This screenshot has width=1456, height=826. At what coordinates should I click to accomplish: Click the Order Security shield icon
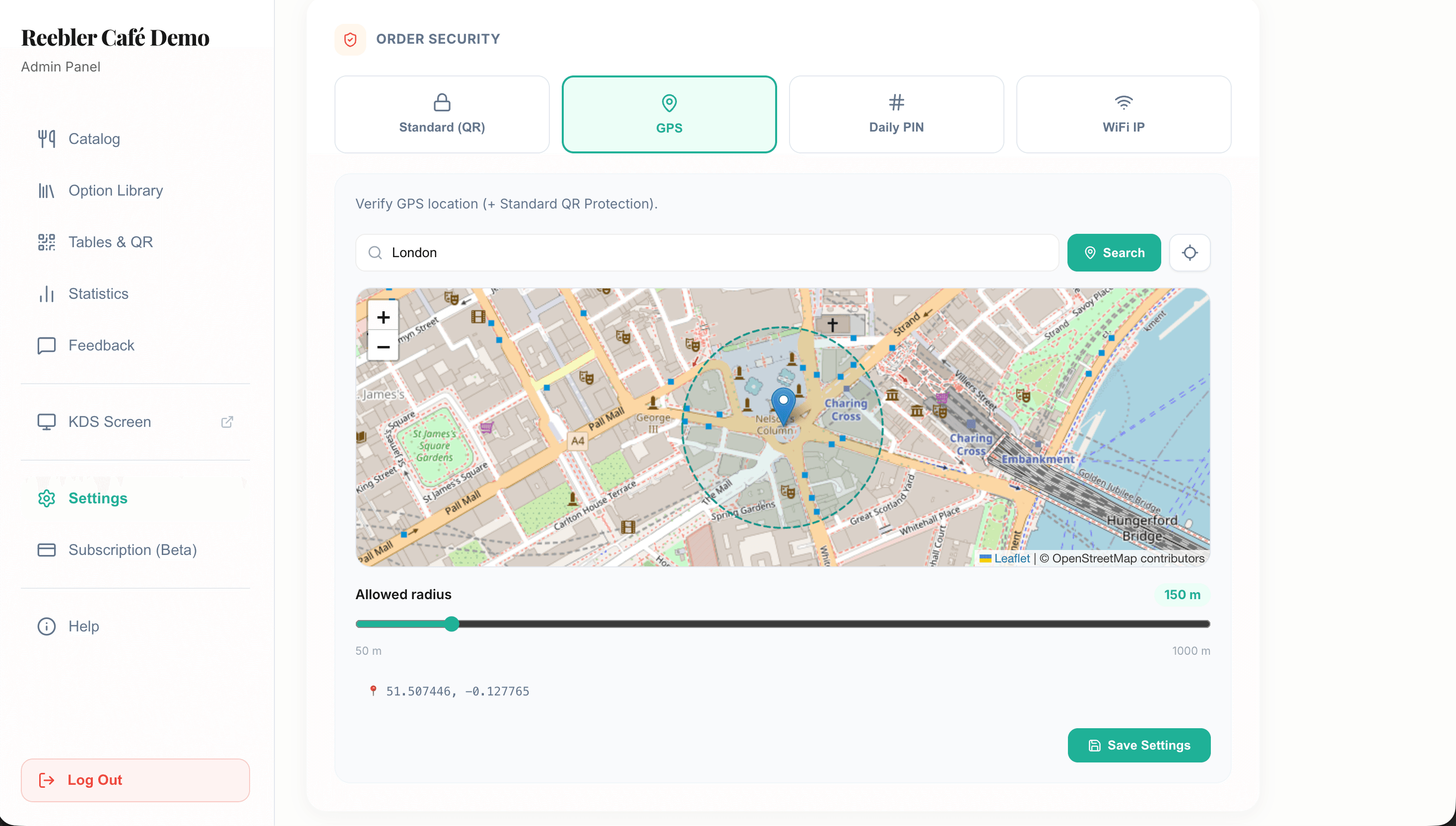[x=350, y=39]
